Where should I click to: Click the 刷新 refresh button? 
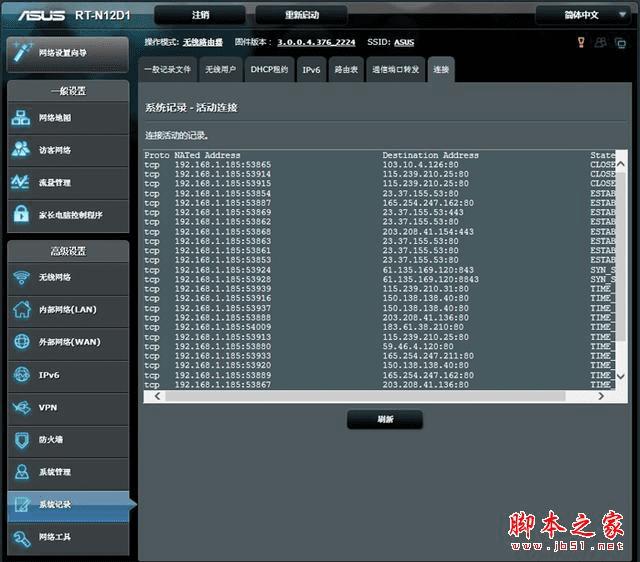[385, 419]
